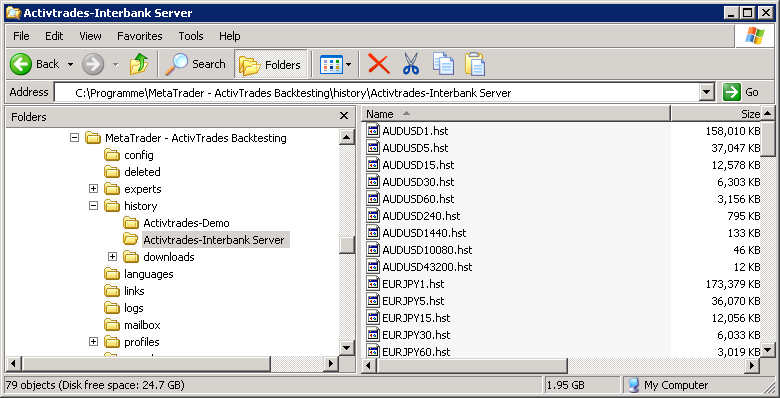Viewport: 780px width, 398px height.
Task: Expand the experts folder node
Action: (93, 189)
